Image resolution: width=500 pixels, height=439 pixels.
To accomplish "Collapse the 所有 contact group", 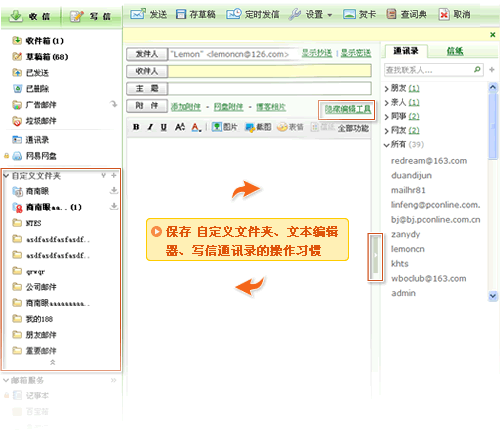I will click(x=387, y=145).
